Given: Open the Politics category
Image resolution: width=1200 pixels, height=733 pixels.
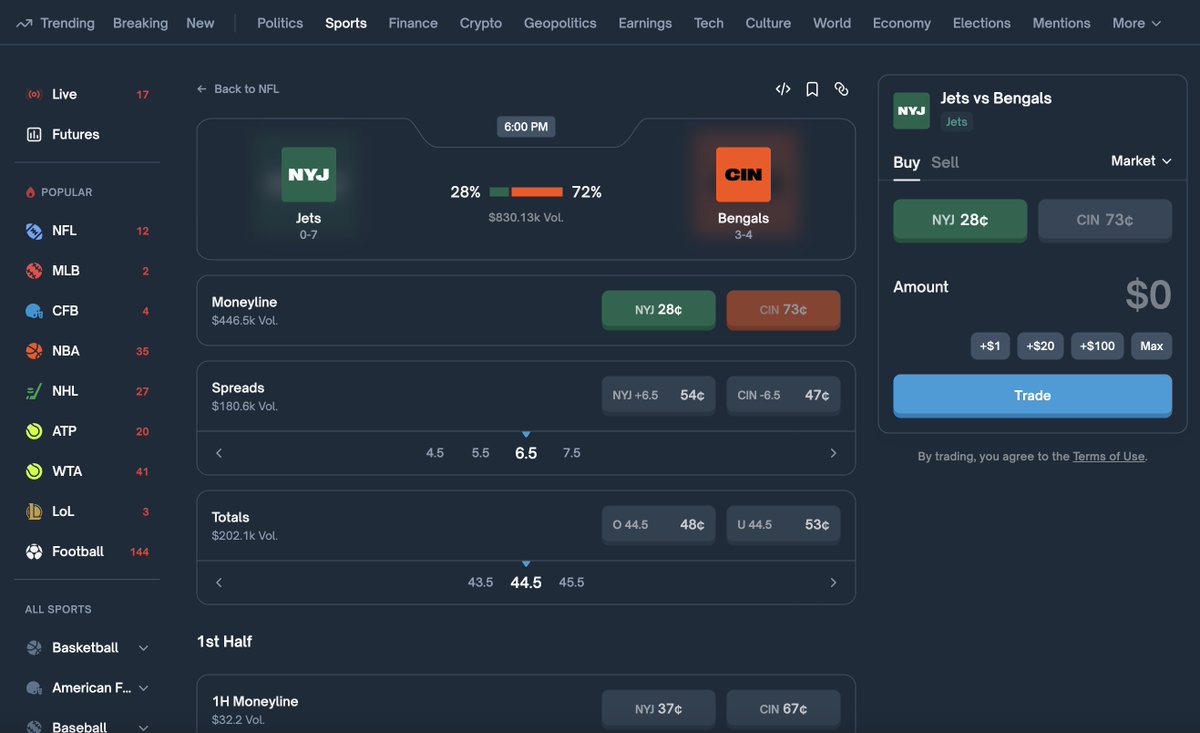Looking at the screenshot, I should tap(280, 23).
